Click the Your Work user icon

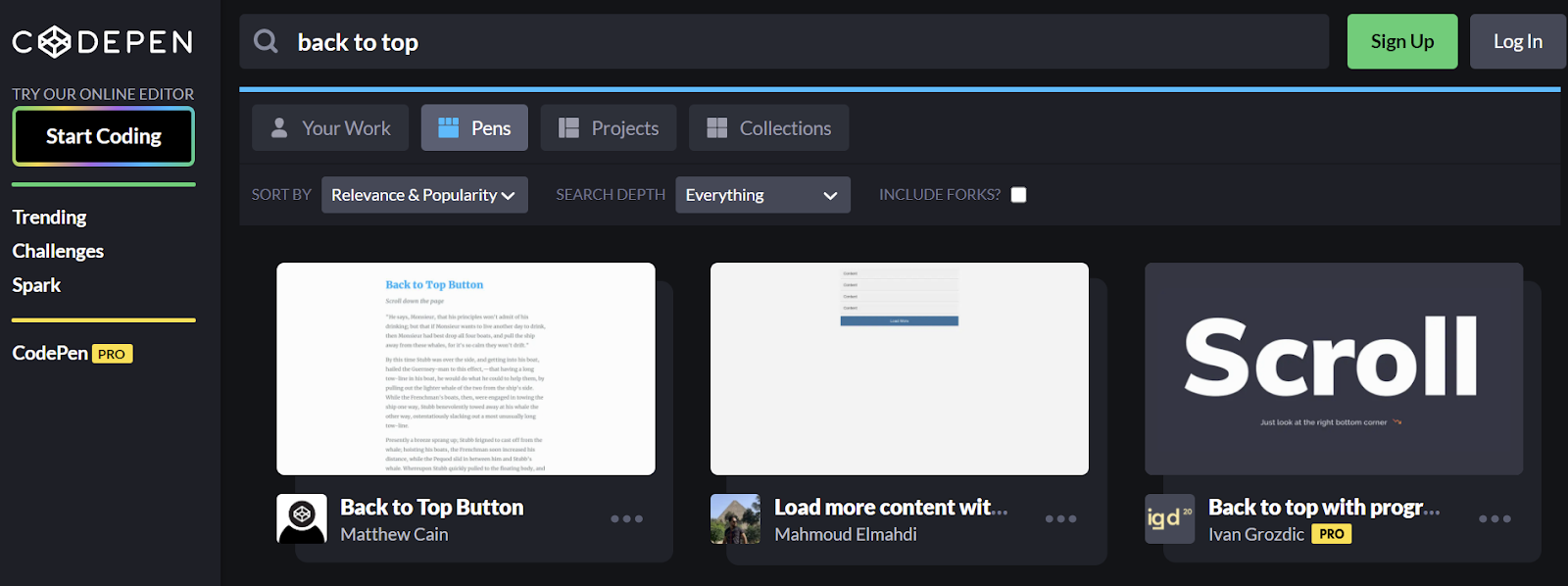click(x=279, y=128)
